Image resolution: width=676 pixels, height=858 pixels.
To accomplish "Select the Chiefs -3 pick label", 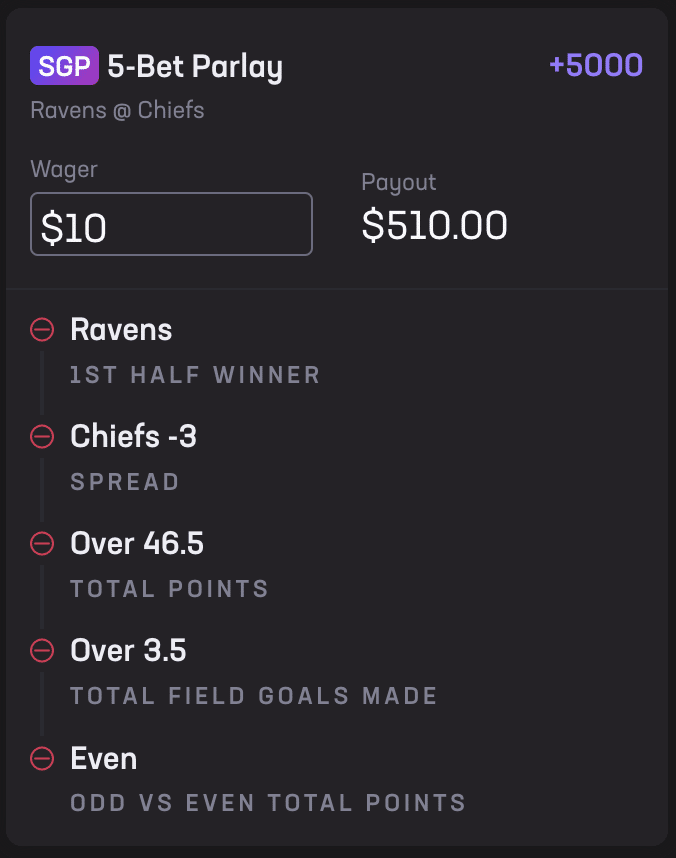I will click(x=133, y=437).
